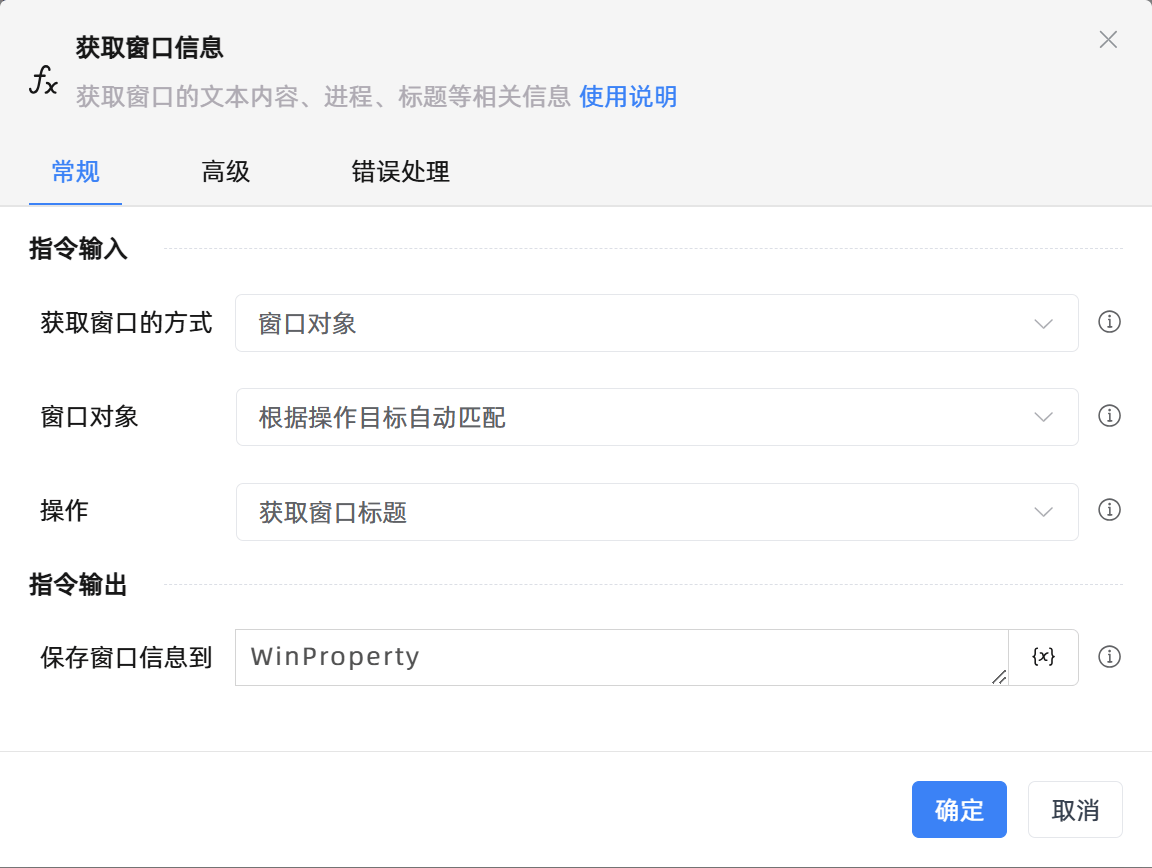This screenshot has width=1152, height=868.
Task: Switch to the 错误处理 tab
Action: pos(400,172)
